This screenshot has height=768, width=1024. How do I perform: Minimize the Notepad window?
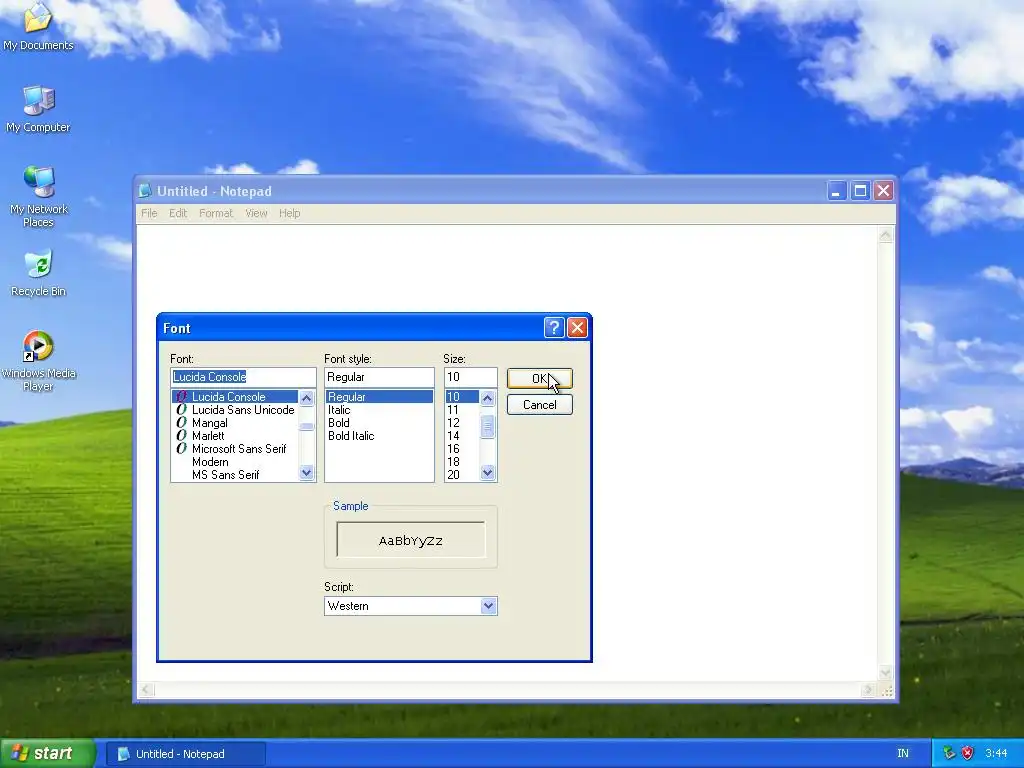(837, 191)
